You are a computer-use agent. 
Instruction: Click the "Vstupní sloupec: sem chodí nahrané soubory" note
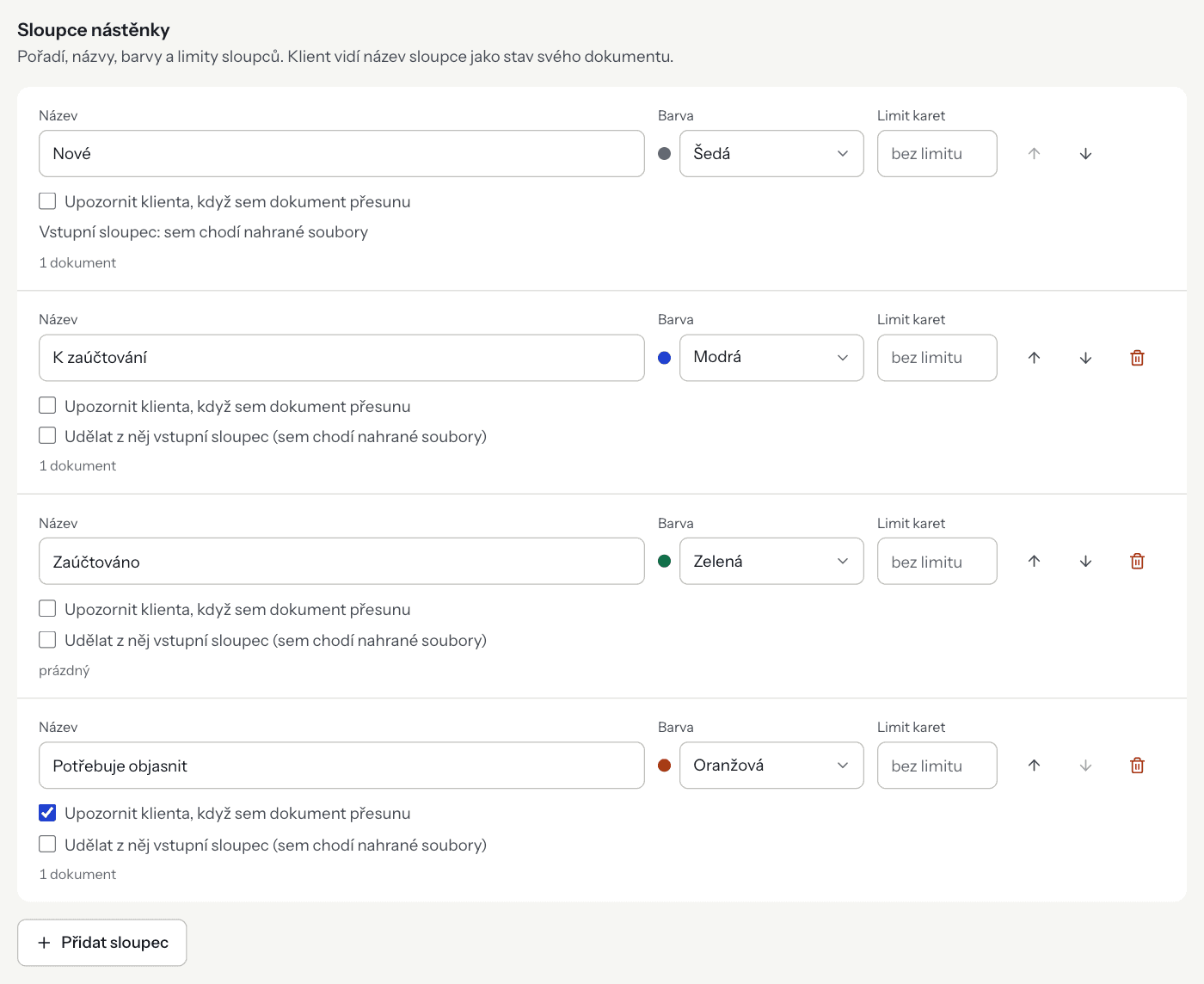click(x=204, y=232)
